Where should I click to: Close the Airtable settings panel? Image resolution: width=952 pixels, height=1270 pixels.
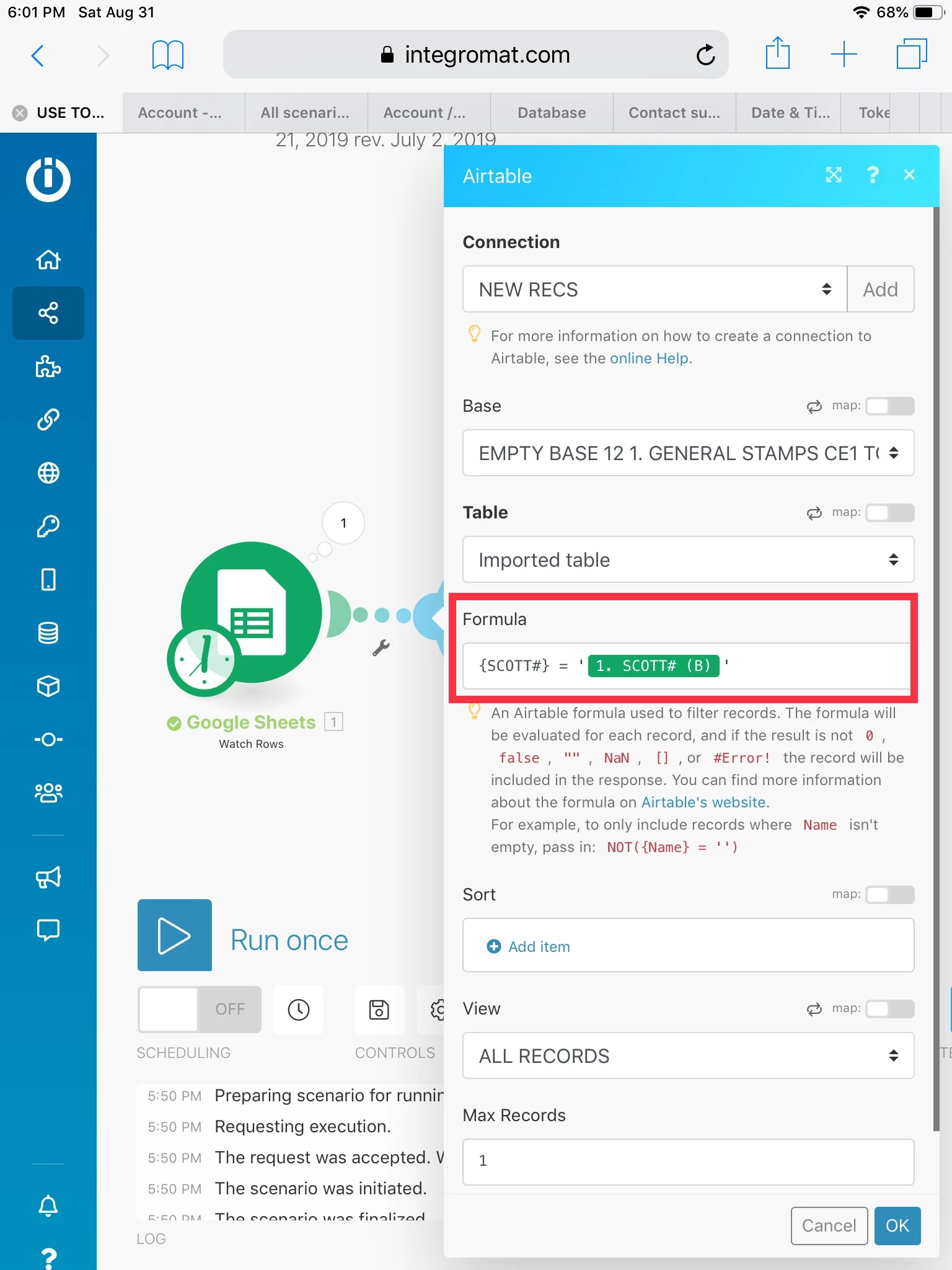(909, 175)
